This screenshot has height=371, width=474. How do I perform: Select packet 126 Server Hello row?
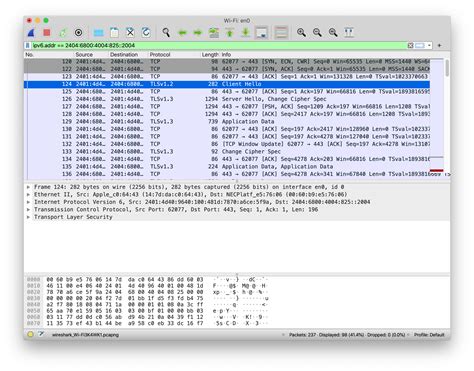pos(227,99)
